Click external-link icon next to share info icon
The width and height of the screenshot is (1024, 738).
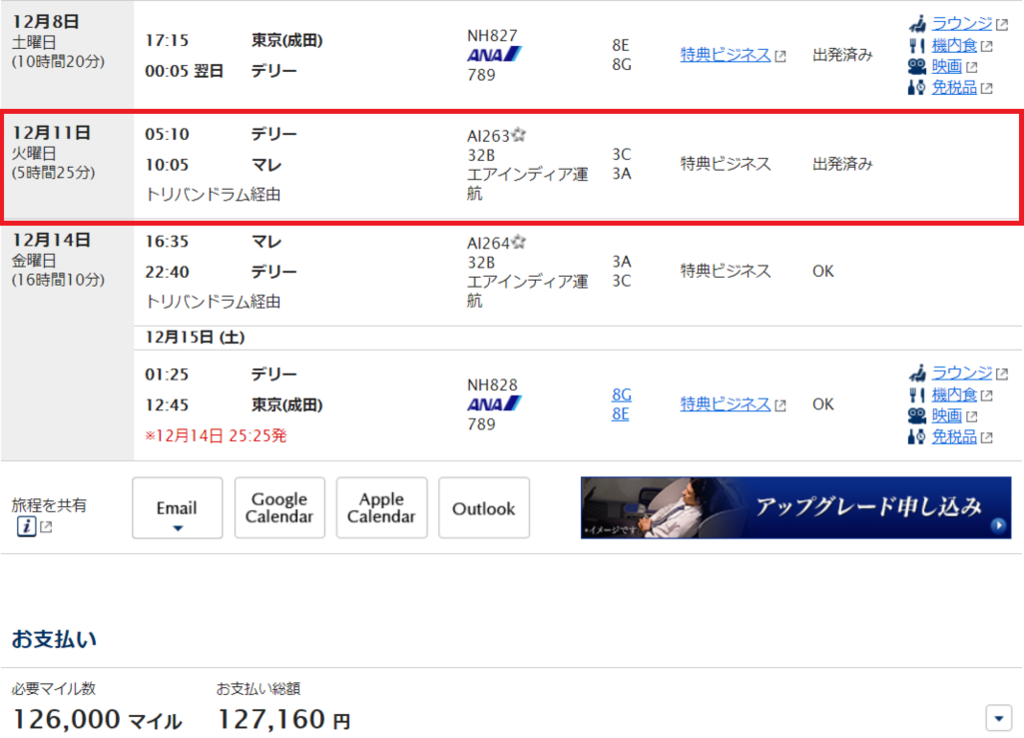[46, 526]
